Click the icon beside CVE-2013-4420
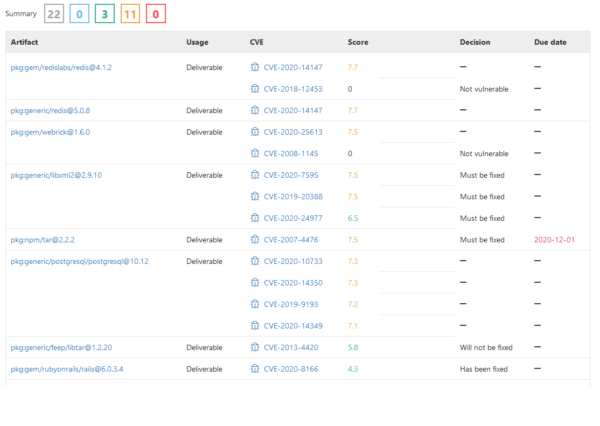 [255, 347]
